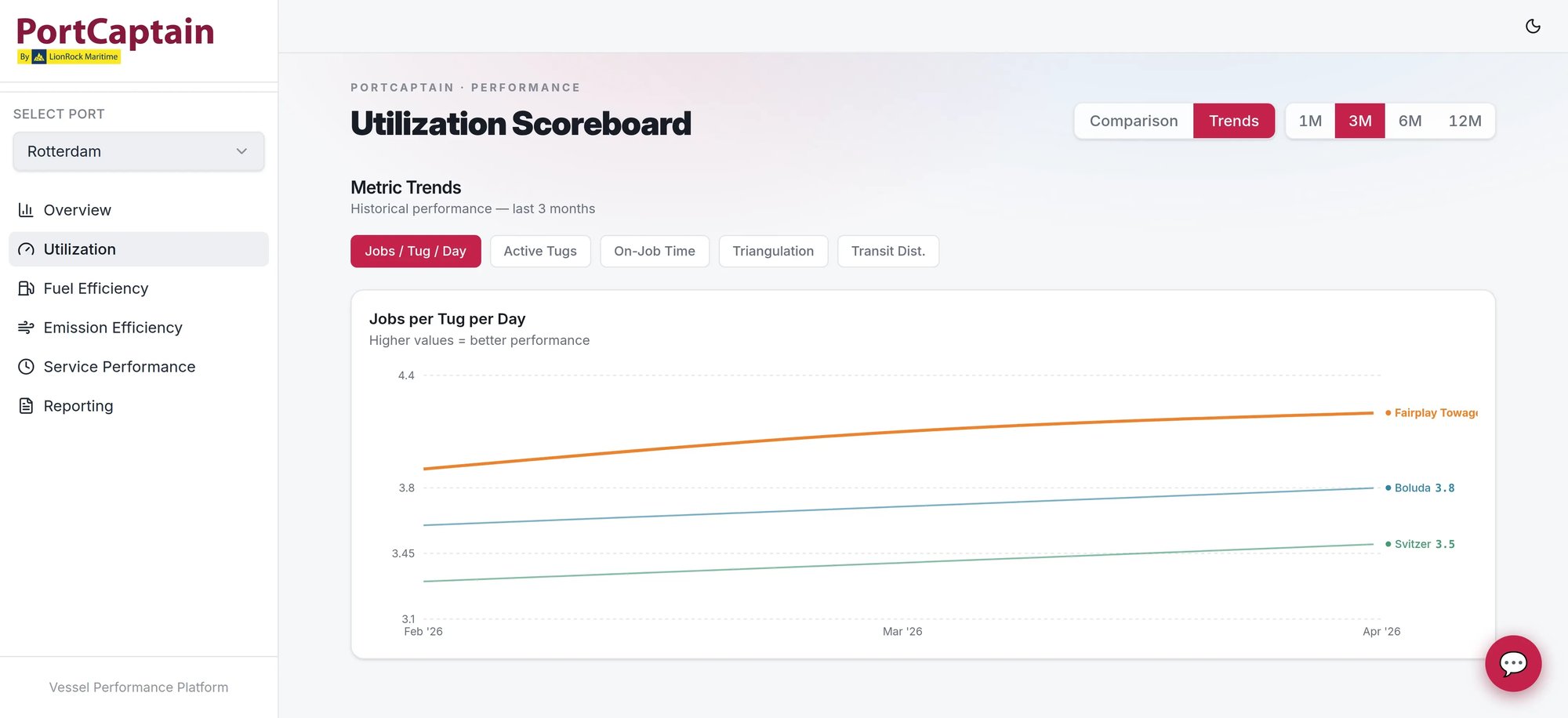This screenshot has width=1568, height=718.
Task: Click the 3.45 y-axis value
Action: 403,553
